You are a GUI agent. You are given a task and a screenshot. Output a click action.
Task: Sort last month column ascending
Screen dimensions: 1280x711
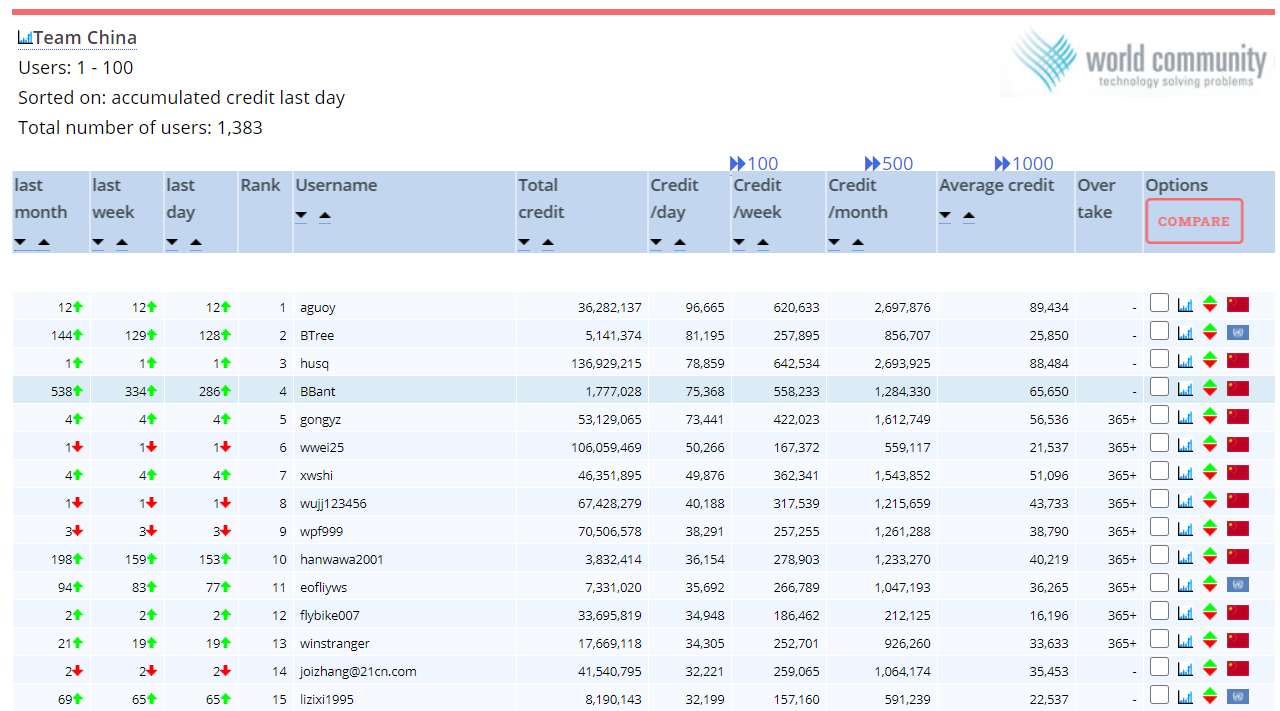coord(43,243)
